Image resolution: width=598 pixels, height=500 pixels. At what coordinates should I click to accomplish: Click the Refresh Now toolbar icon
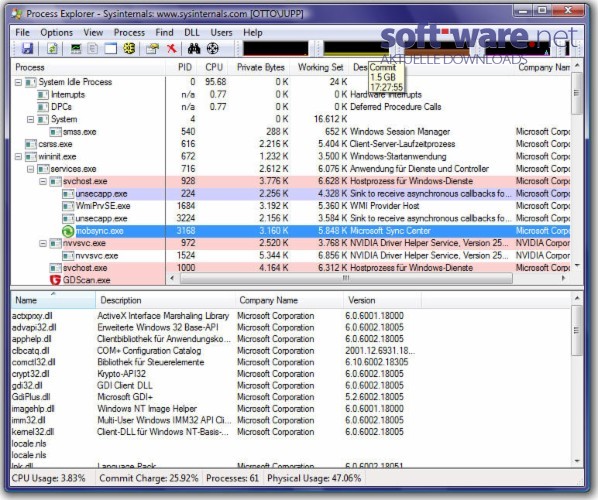pos(53,48)
